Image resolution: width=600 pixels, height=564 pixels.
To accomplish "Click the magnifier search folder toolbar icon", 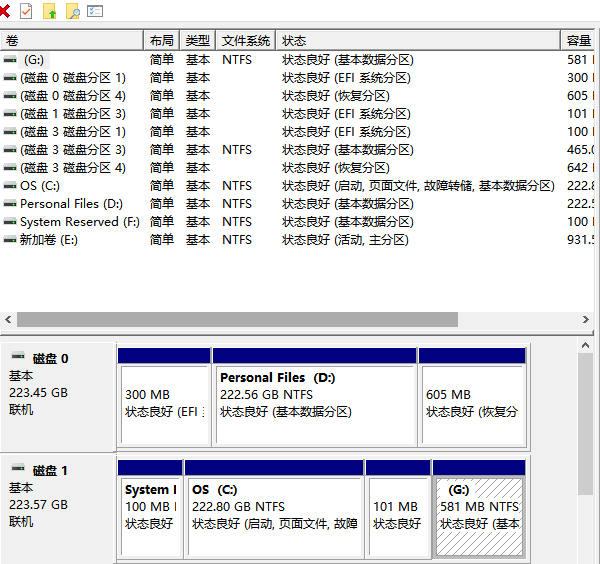I will (x=72, y=11).
